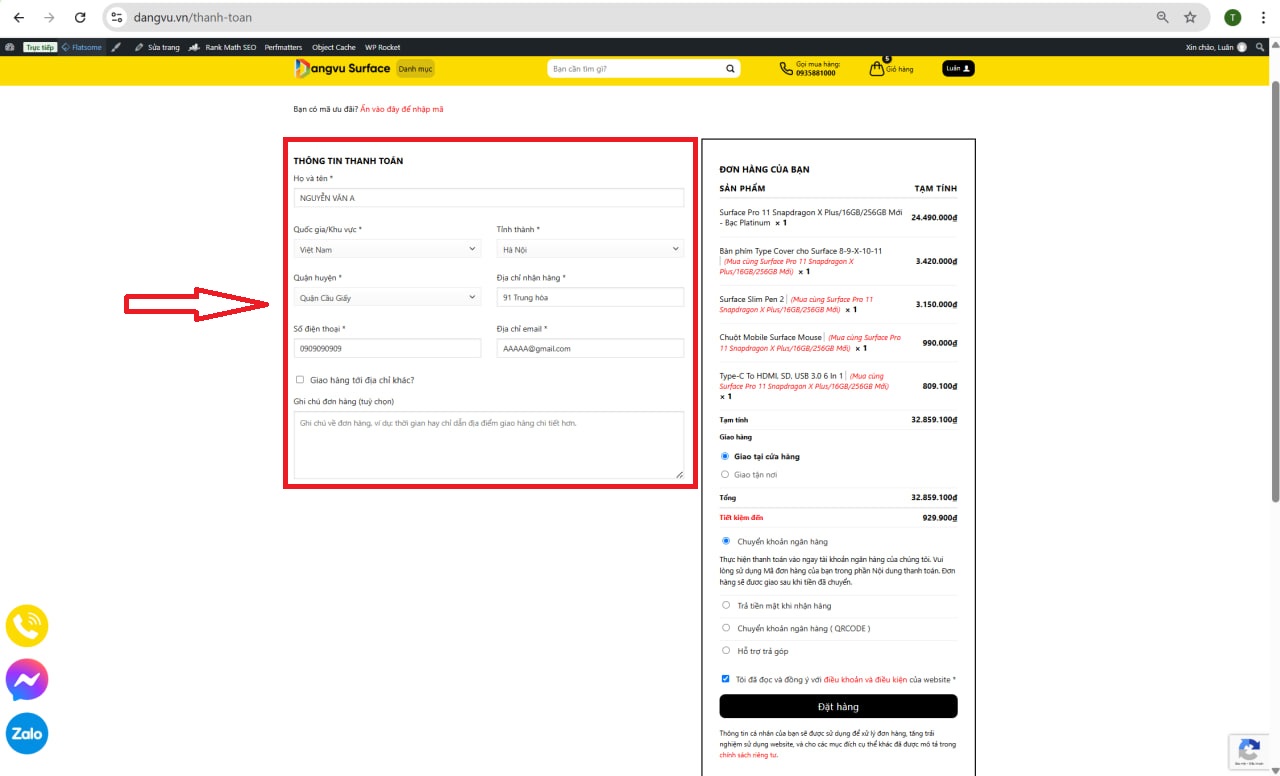The width and height of the screenshot is (1280, 776).
Task: Select 'Chuyển khoản ngân hàng ( QRCODE )' payment
Action: (x=726, y=628)
